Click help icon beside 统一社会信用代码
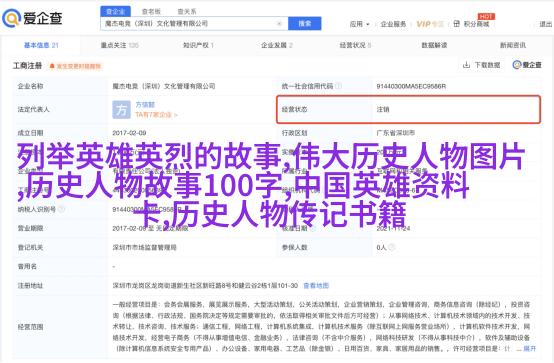Image resolution: width=554 pixels, height=363 pixels. coord(338,86)
